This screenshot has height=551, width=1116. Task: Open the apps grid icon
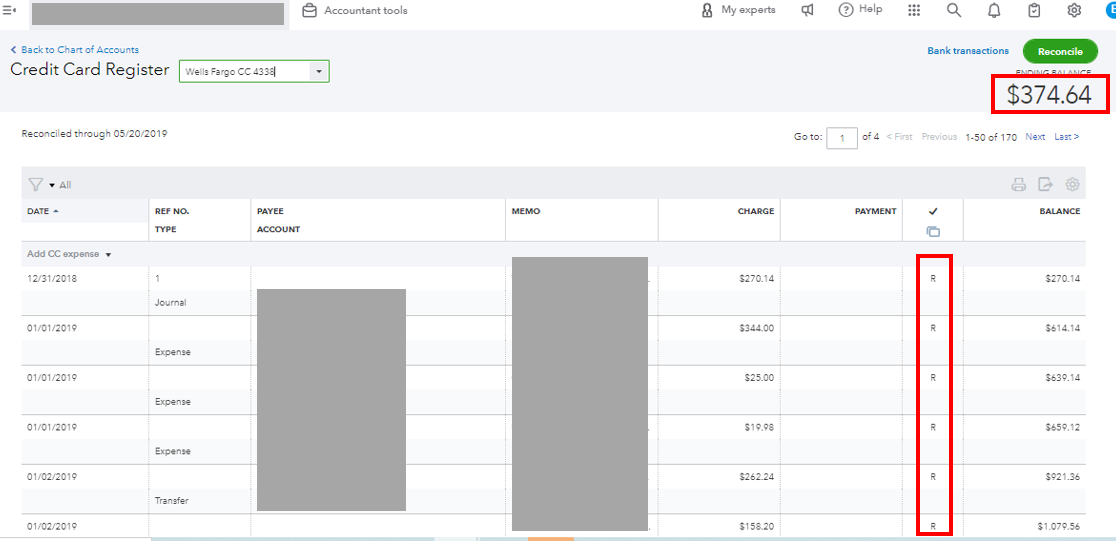coord(915,10)
